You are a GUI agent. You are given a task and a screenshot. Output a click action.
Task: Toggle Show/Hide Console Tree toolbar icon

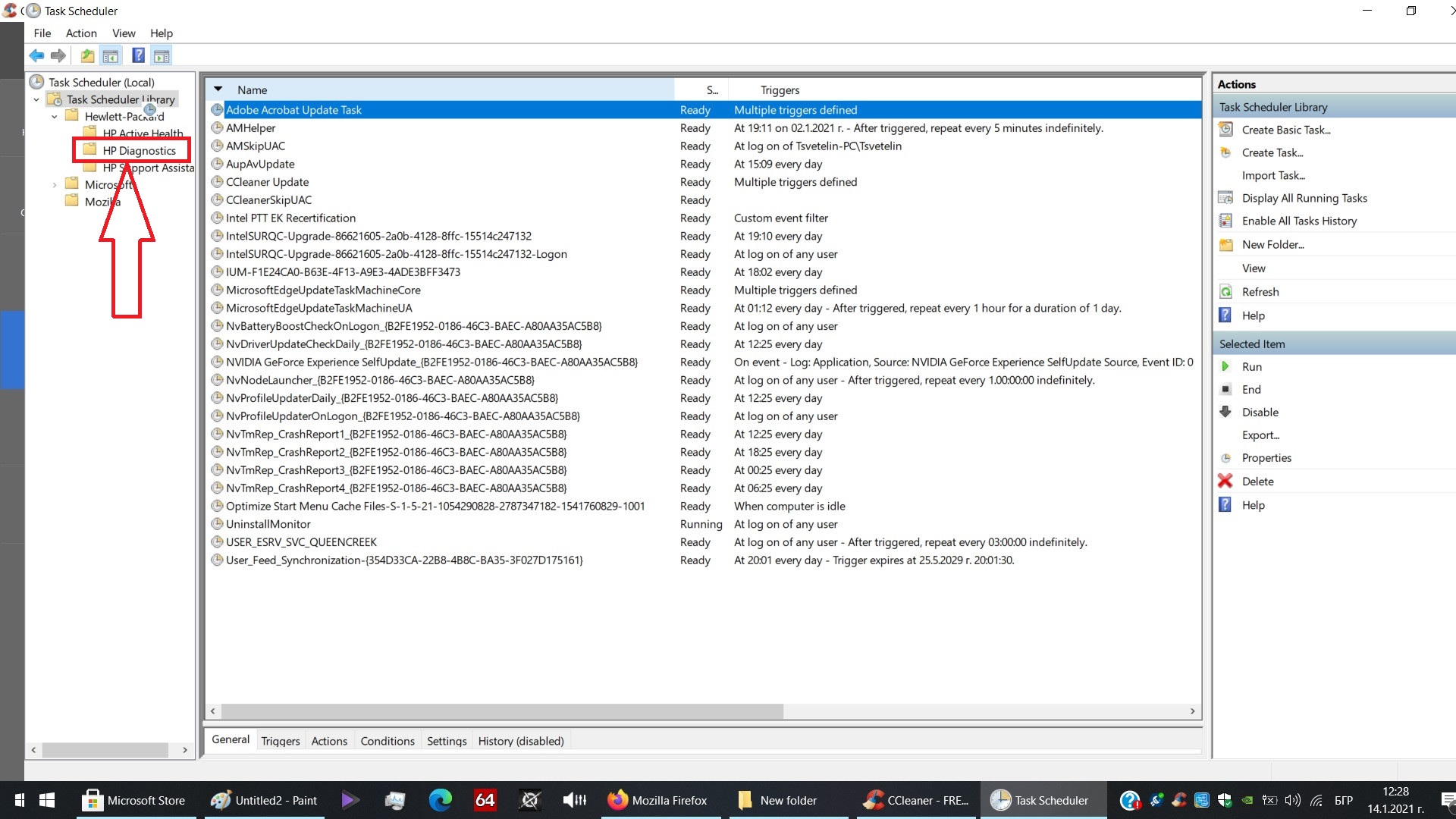(111, 55)
